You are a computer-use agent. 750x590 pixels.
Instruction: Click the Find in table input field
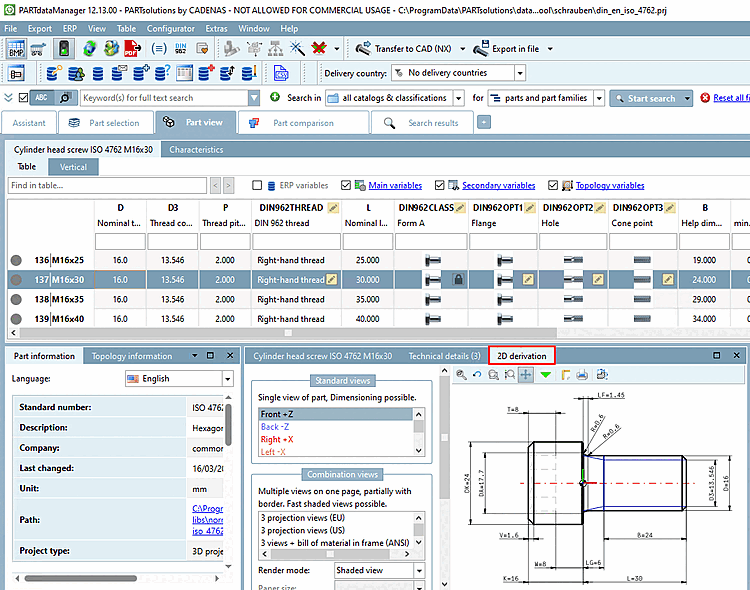pyautogui.click(x=107, y=185)
